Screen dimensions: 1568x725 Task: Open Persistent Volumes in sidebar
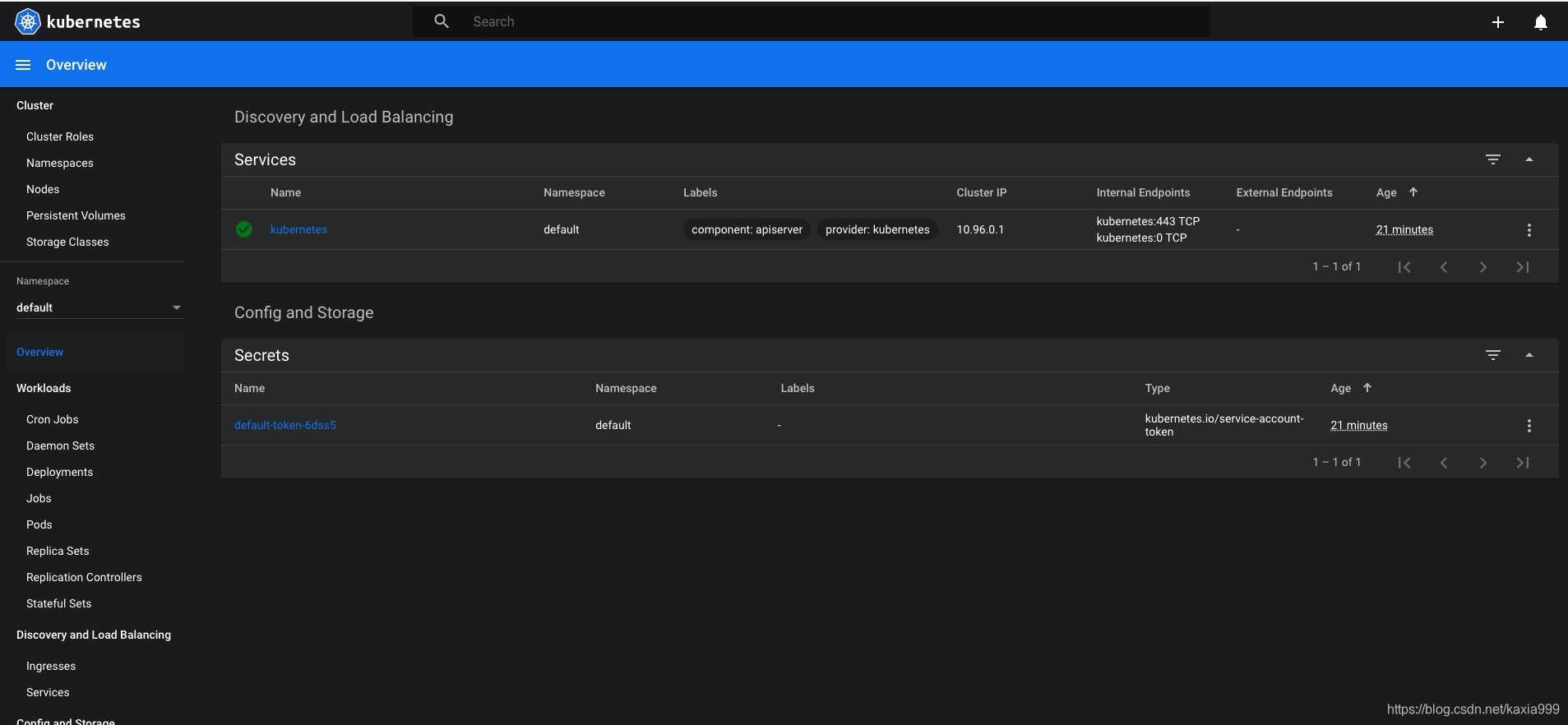click(76, 215)
